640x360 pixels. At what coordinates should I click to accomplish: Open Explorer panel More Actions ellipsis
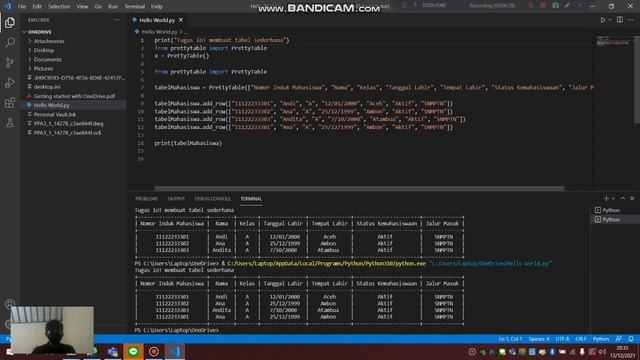[x=117, y=20]
